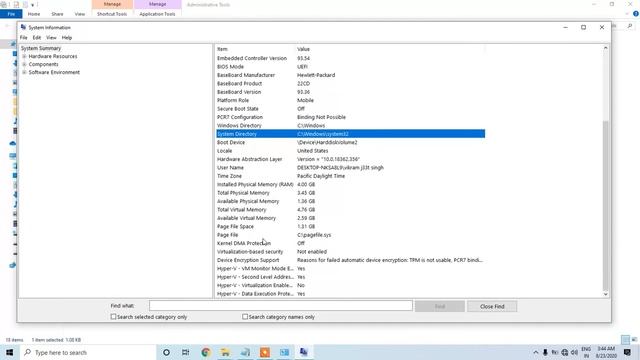Click File Explorer's blue help icon
The image size is (640, 360).
(x=636, y=14)
